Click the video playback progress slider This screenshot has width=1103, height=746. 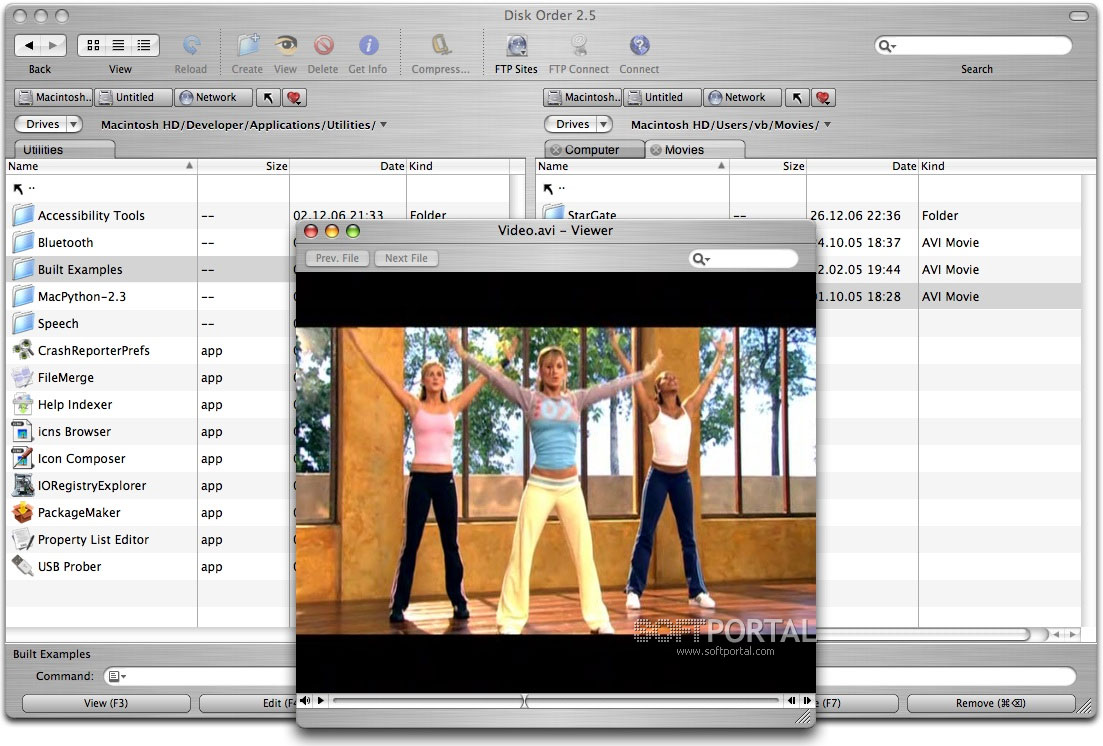point(555,701)
